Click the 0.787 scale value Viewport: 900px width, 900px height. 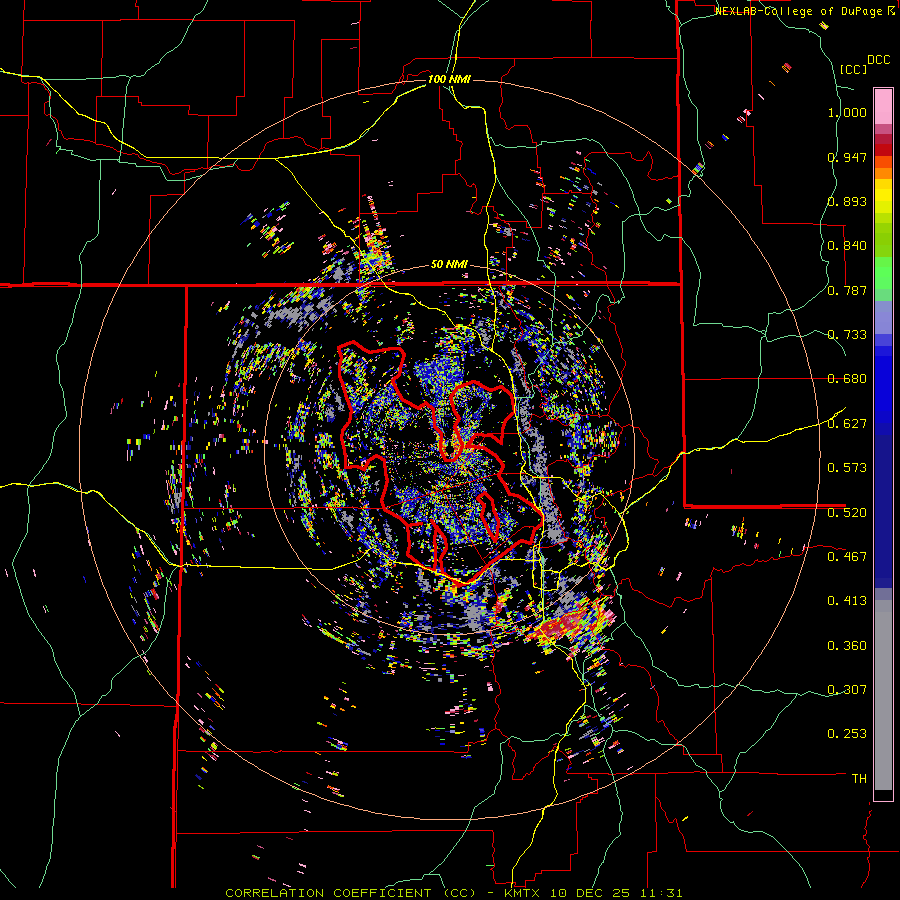pos(847,290)
